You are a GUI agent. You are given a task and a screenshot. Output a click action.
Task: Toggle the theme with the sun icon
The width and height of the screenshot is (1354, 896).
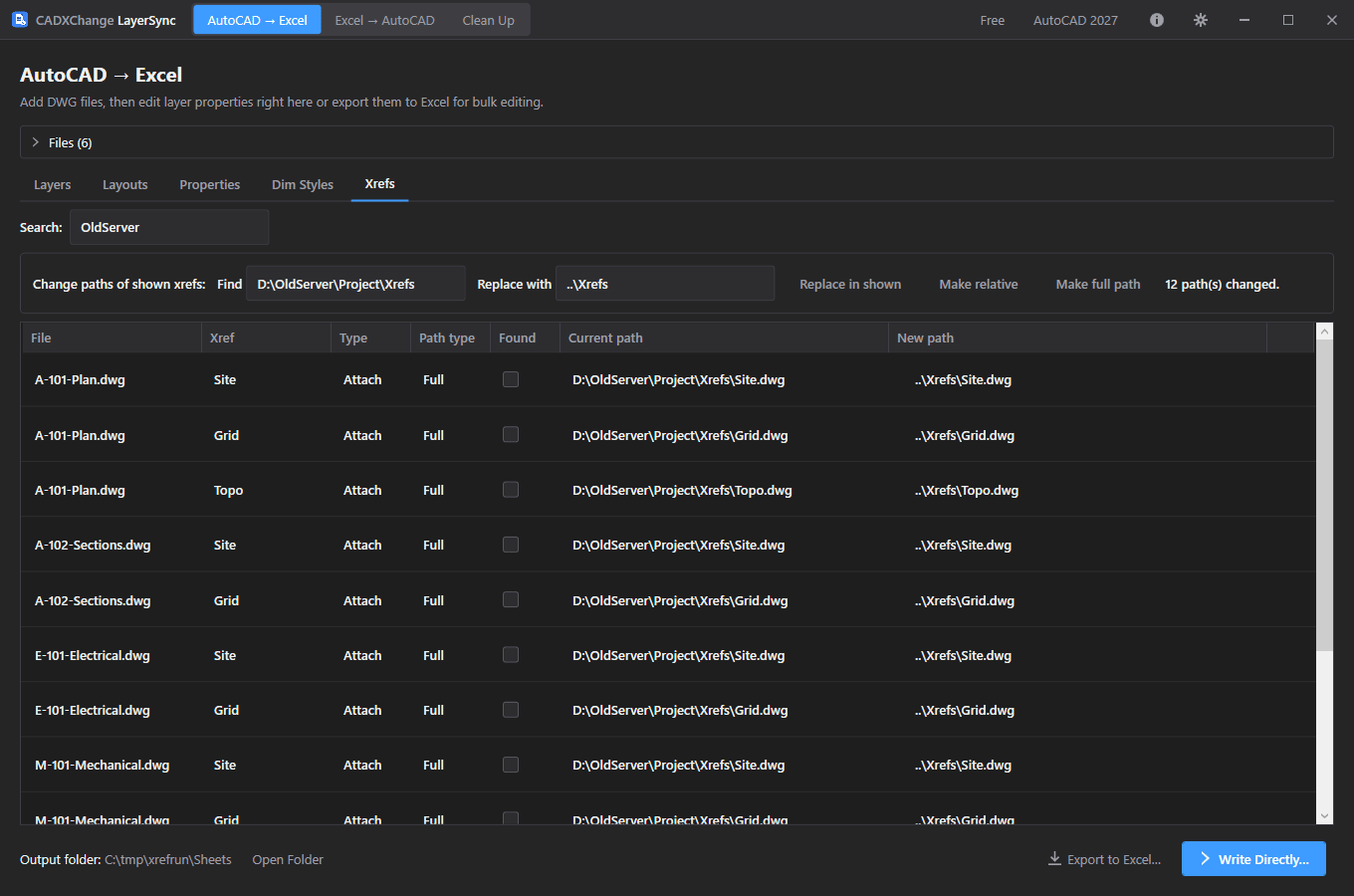tap(1201, 20)
